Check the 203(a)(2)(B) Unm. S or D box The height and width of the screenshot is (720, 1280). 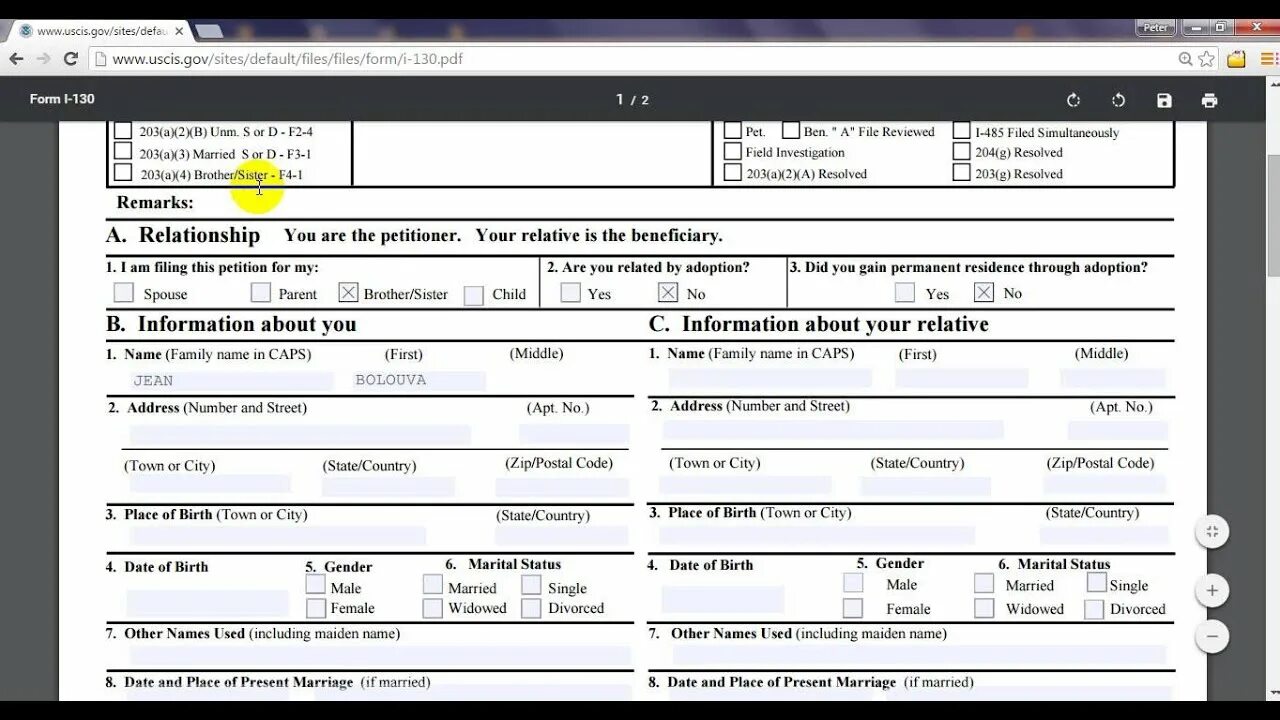(123, 130)
